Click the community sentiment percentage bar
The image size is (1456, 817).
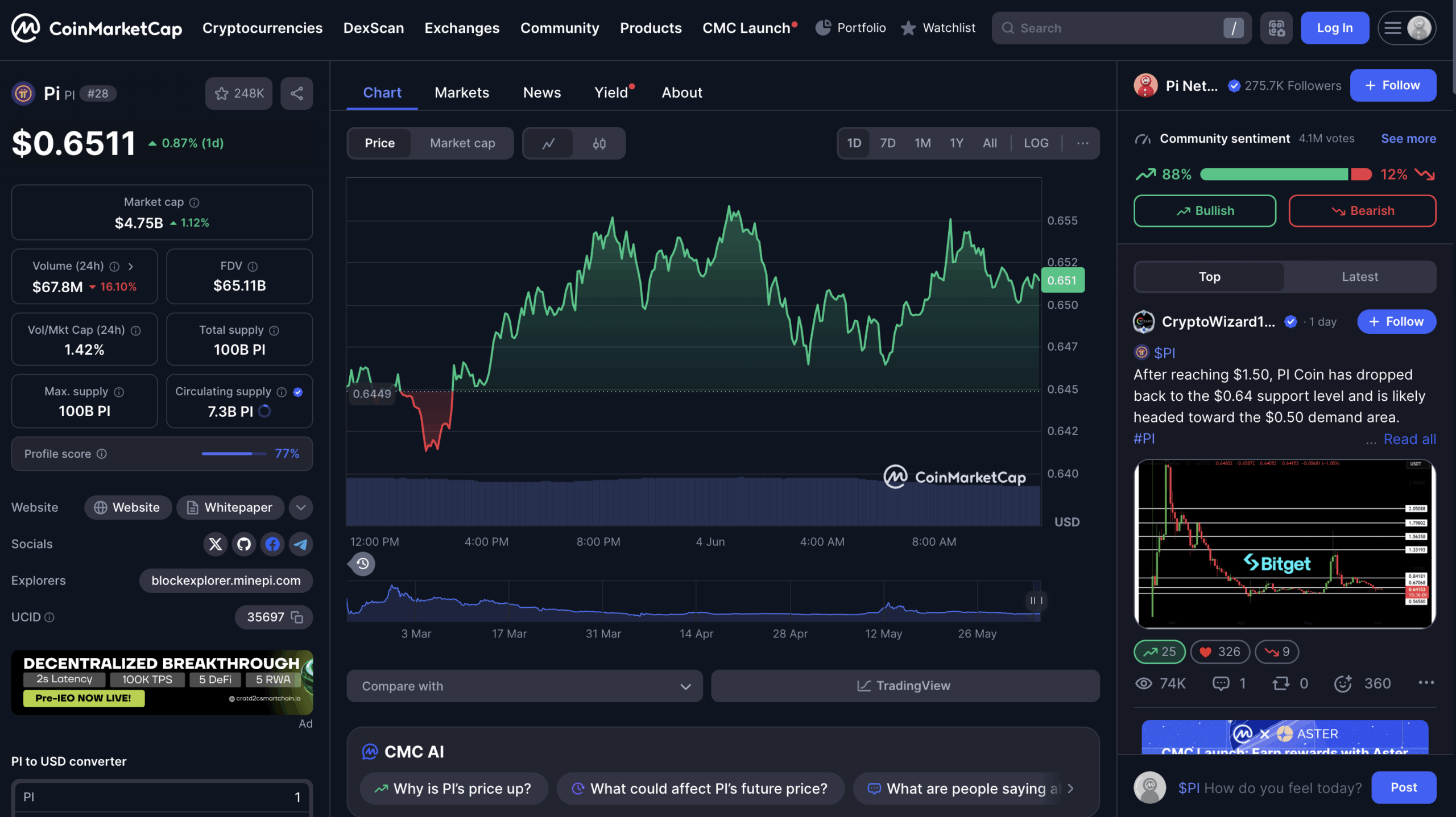1285,175
